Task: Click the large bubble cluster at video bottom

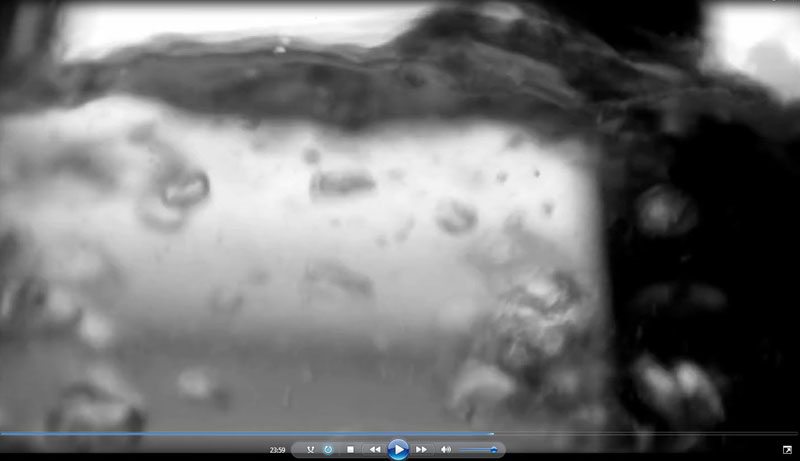Action: pyautogui.click(x=520, y=330)
